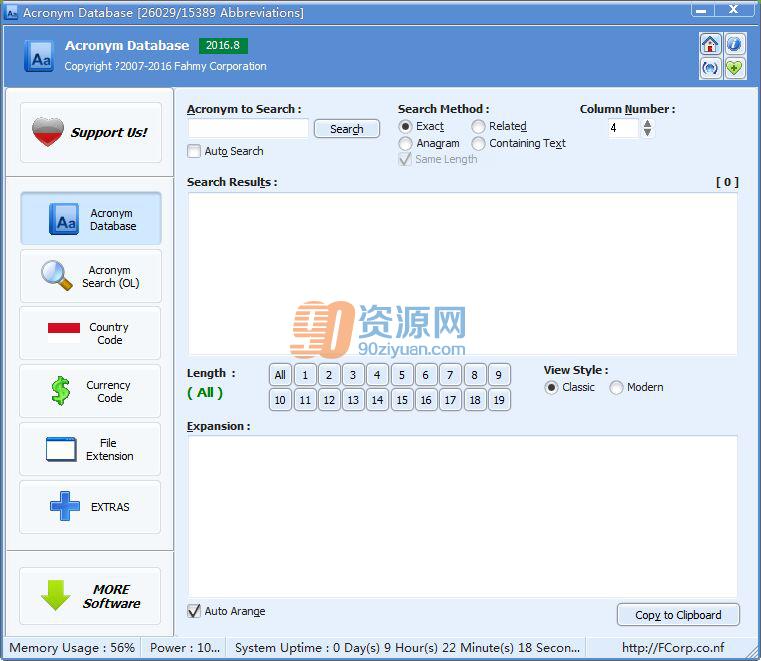The image size is (761, 661).
Task: Select length filter 14
Action: (x=377, y=400)
